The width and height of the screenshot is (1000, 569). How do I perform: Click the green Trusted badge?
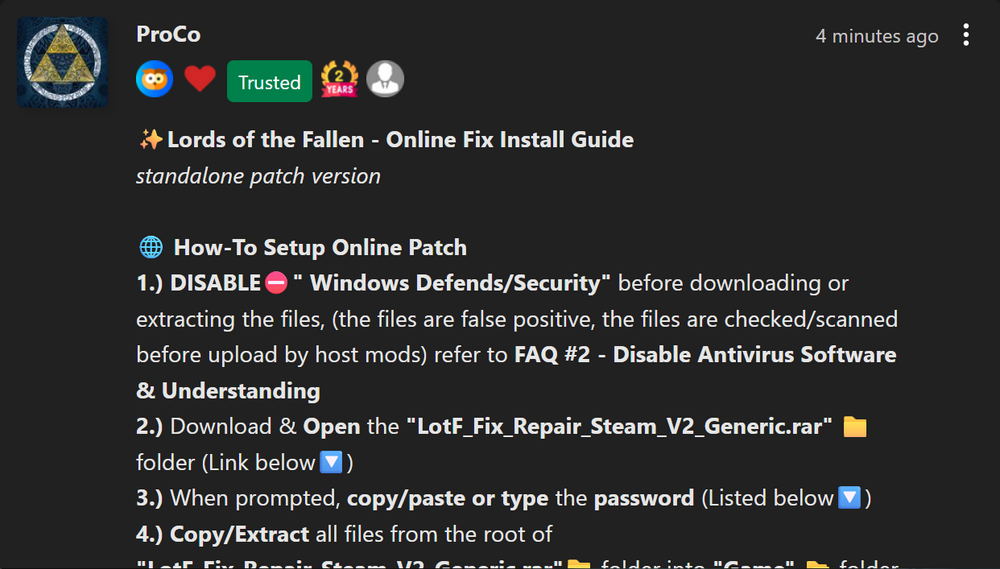click(x=269, y=82)
